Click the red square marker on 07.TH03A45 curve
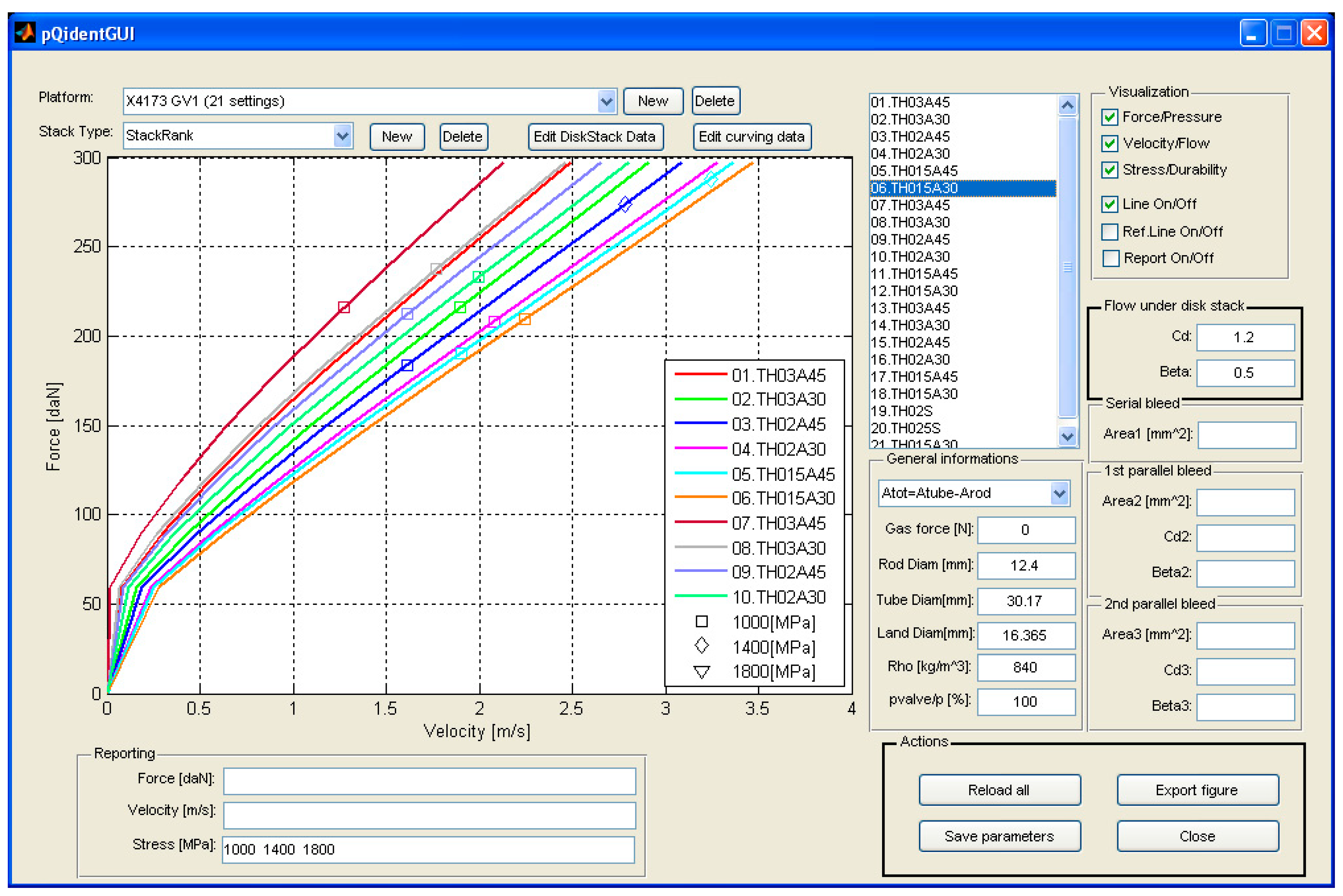This screenshot has height=896, width=1343. (343, 307)
